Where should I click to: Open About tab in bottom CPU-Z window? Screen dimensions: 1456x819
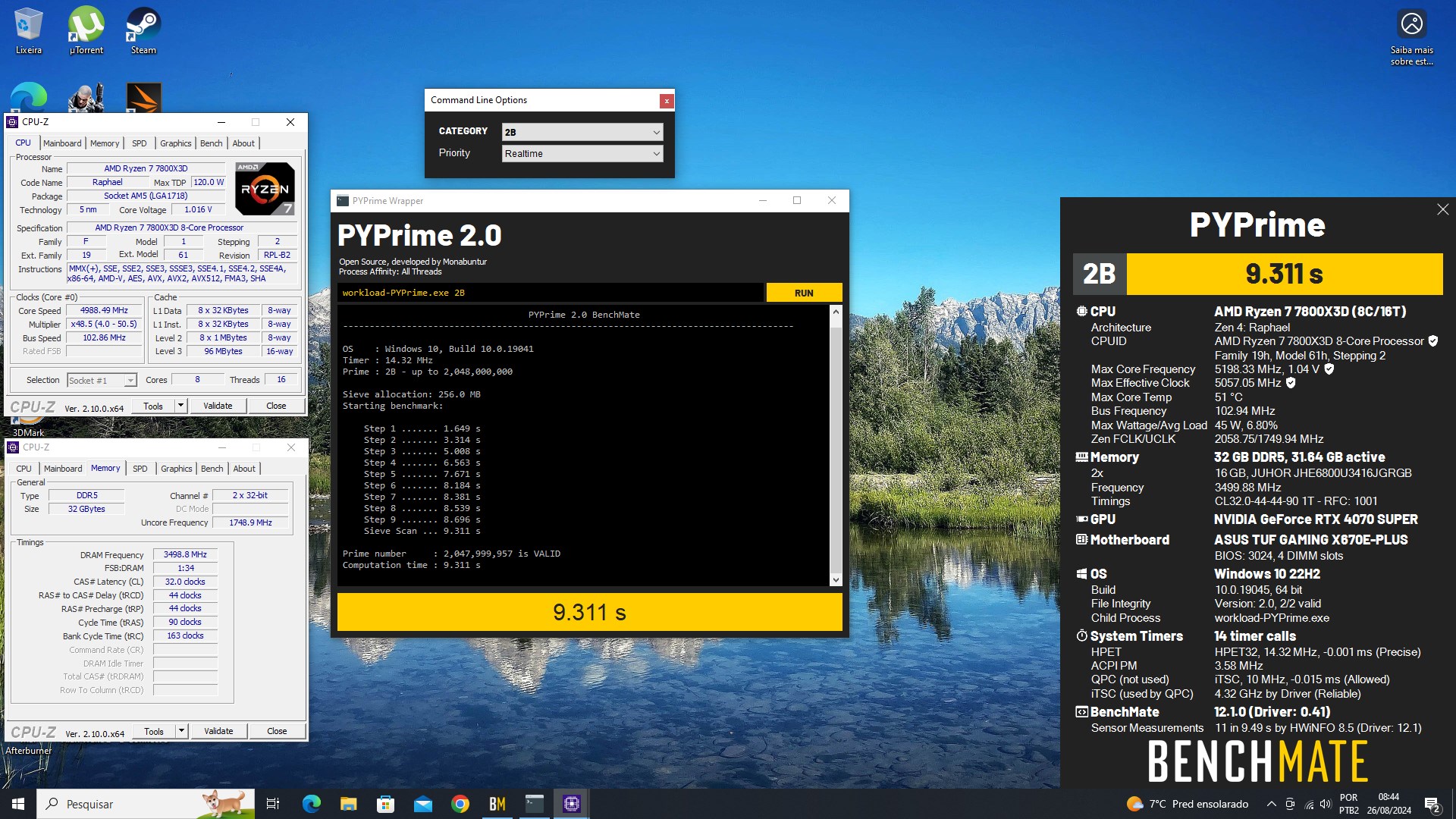[244, 469]
